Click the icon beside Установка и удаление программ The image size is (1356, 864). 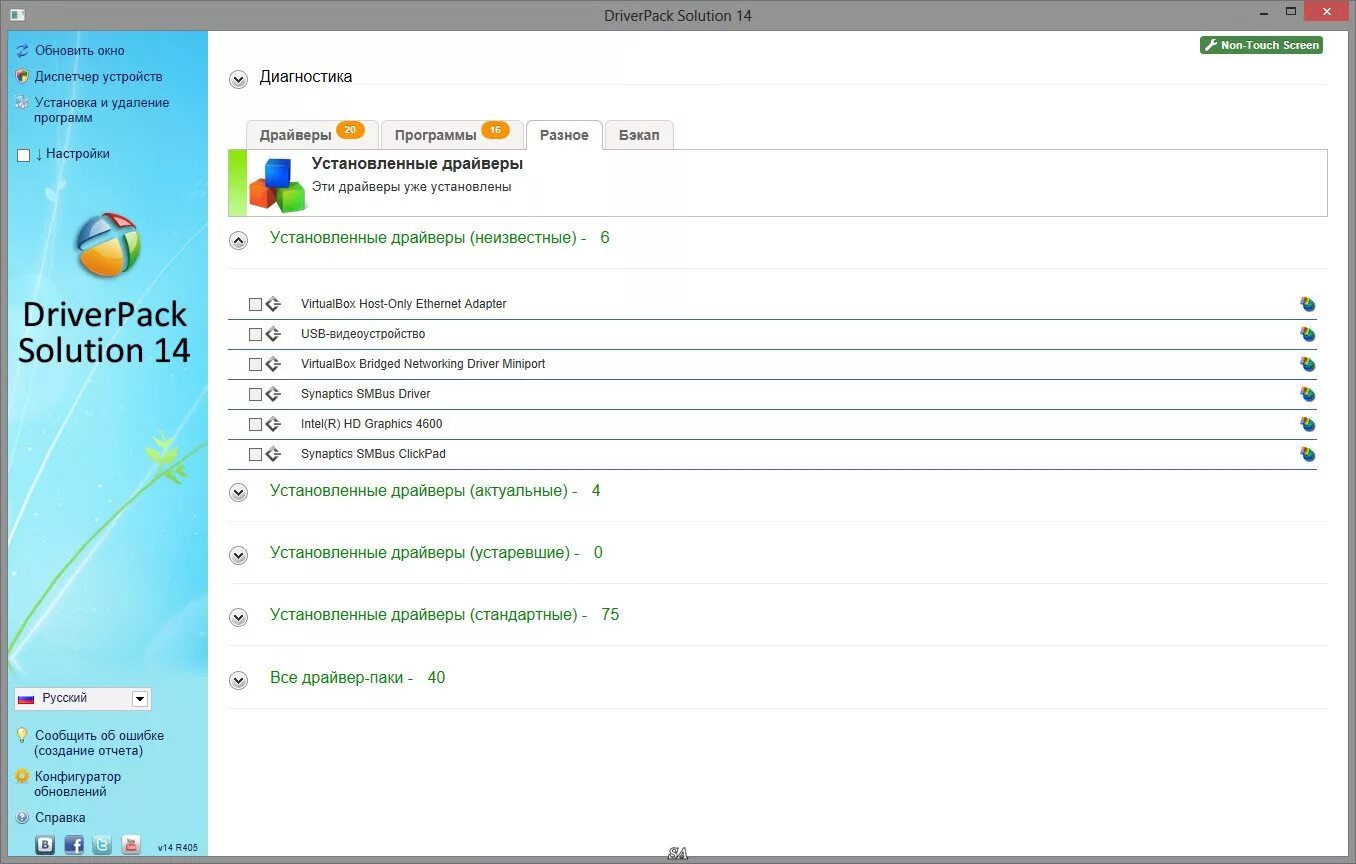[22, 102]
